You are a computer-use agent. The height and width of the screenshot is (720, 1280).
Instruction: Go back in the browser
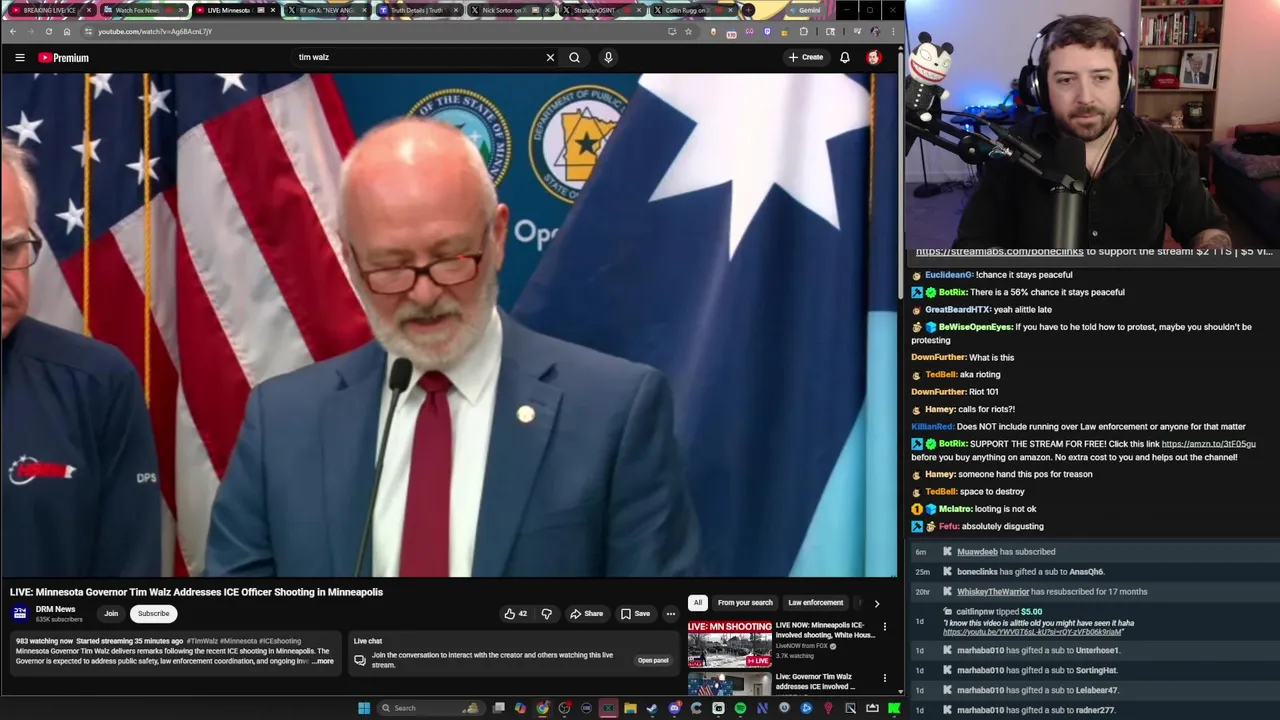(12, 31)
